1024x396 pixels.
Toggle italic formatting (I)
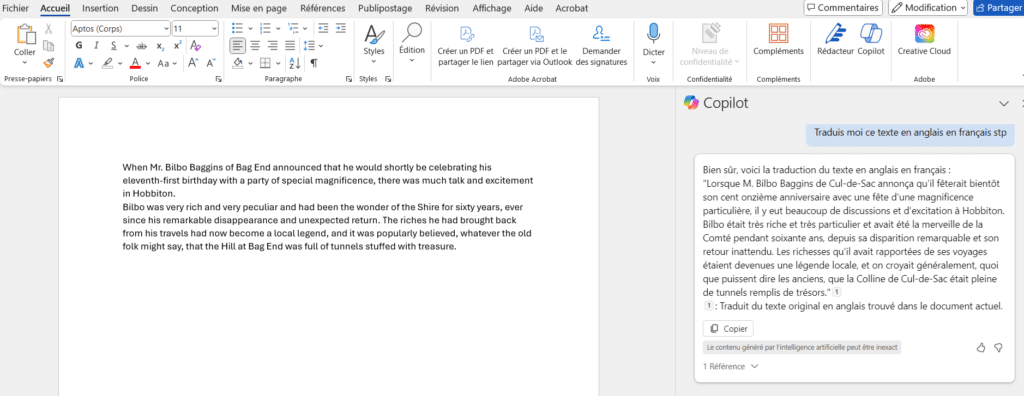[x=96, y=46]
